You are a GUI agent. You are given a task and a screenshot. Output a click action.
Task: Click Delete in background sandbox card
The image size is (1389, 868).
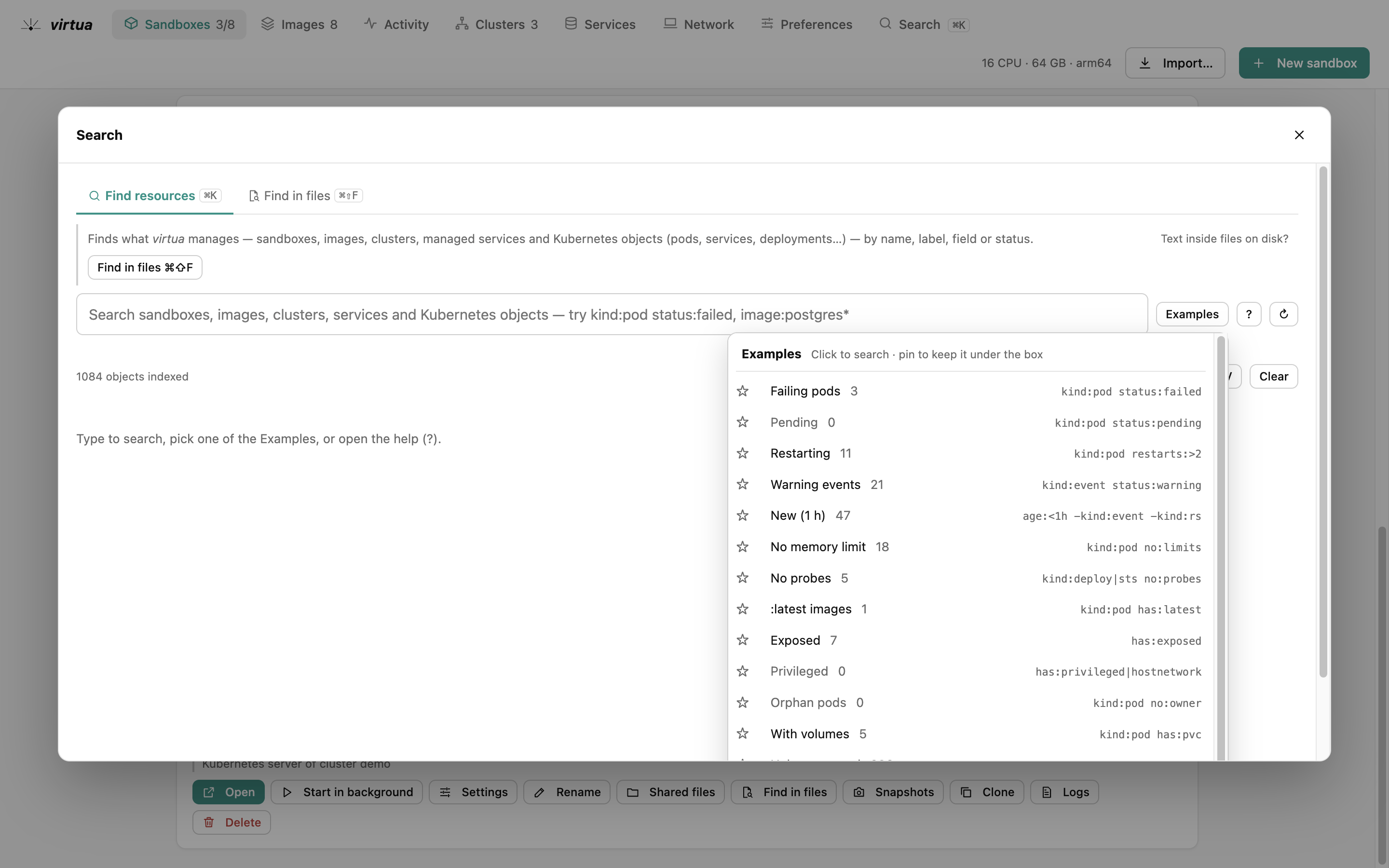pyautogui.click(x=231, y=823)
